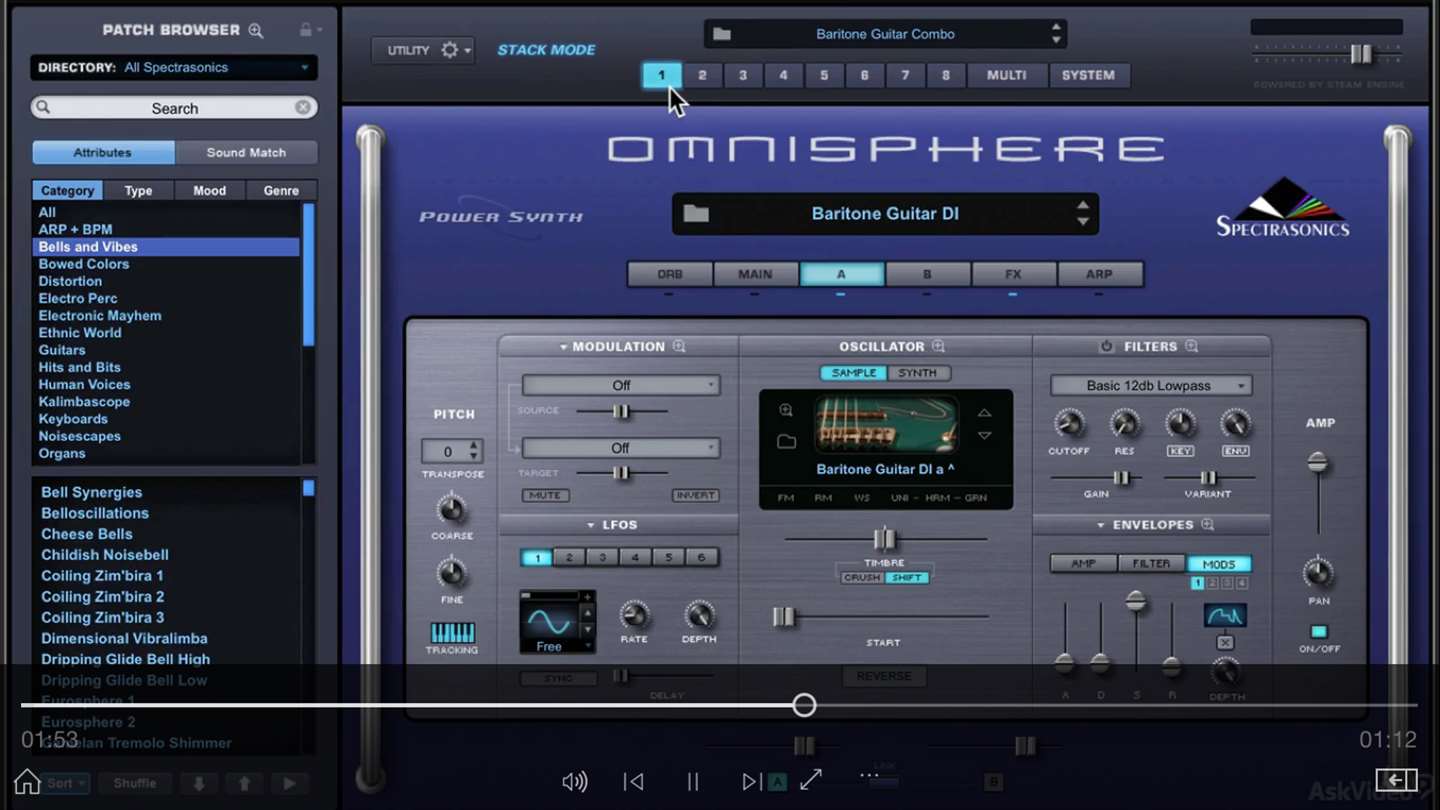Toggle timbre Shift mode

point(907,578)
